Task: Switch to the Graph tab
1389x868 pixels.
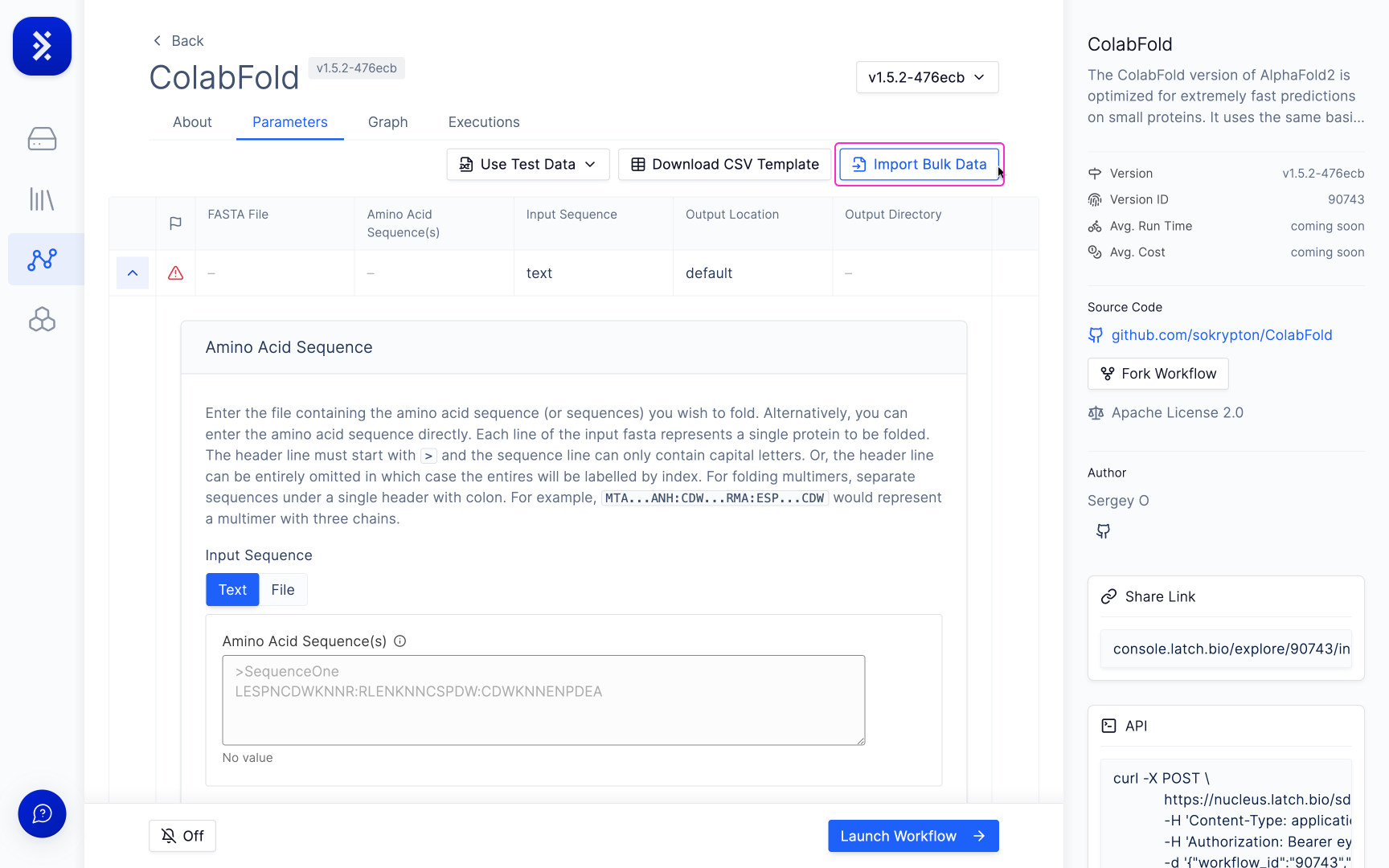Action: [x=388, y=122]
